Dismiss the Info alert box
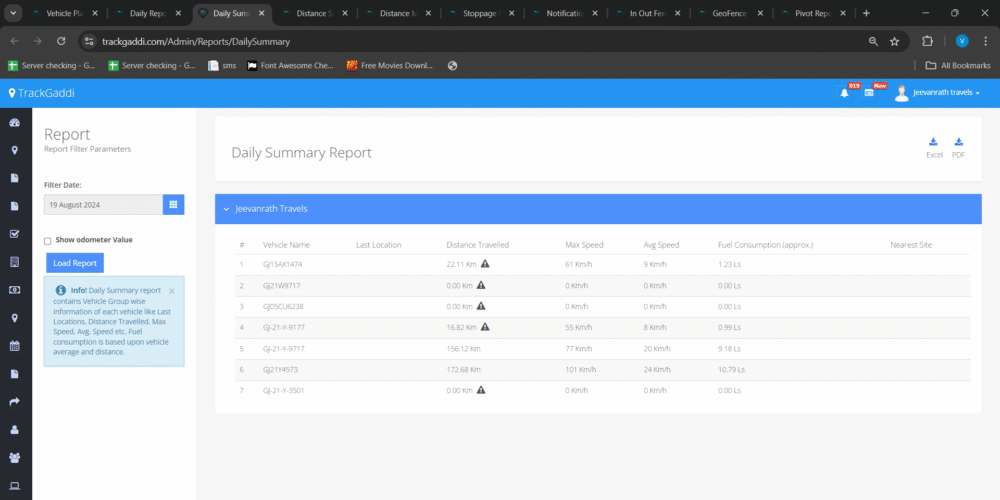The width and height of the screenshot is (1000, 500). click(x=171, y=291)
